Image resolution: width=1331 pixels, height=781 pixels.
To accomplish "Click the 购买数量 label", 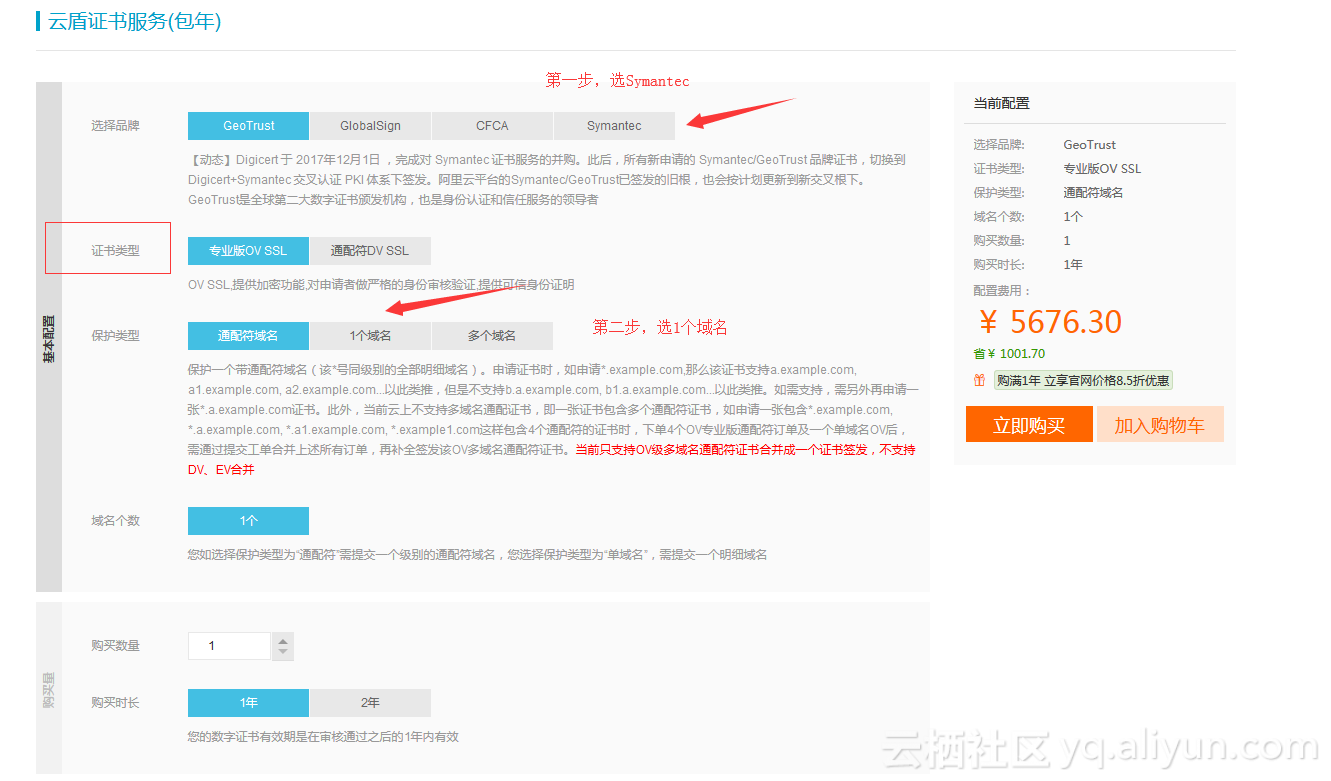I will [115, 646].
